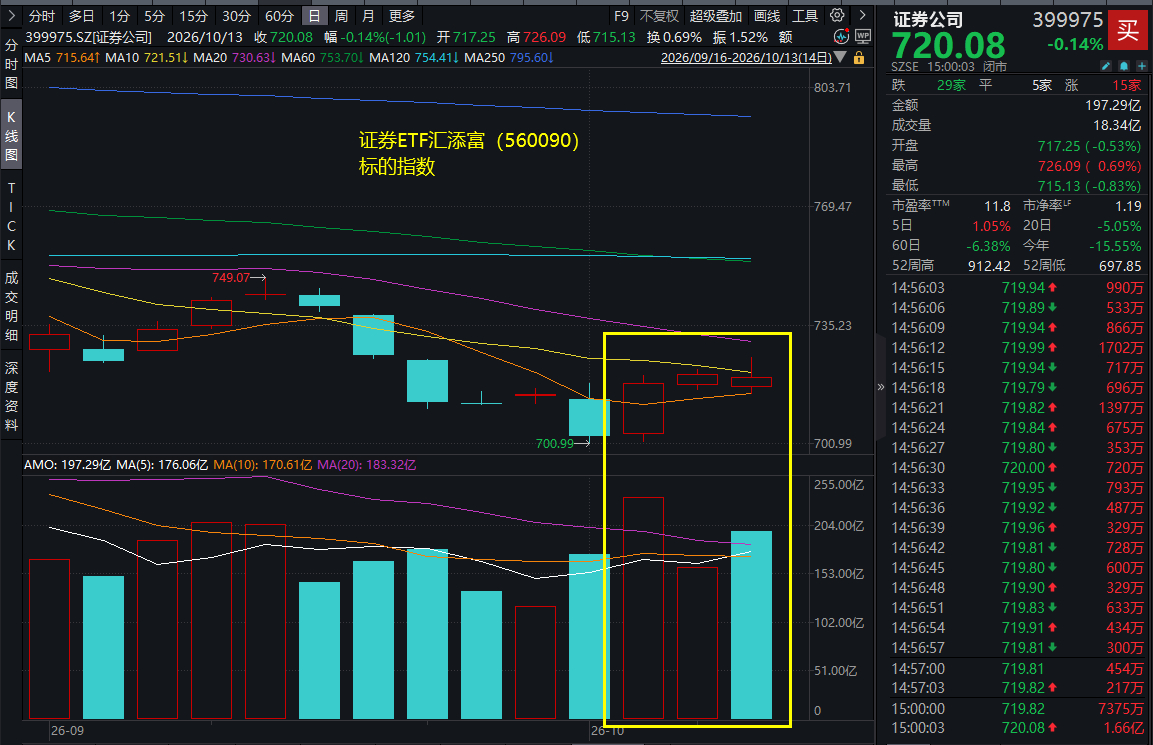Open the TICK side tab
The image size is (1153, 745).
tap(11, 216)
